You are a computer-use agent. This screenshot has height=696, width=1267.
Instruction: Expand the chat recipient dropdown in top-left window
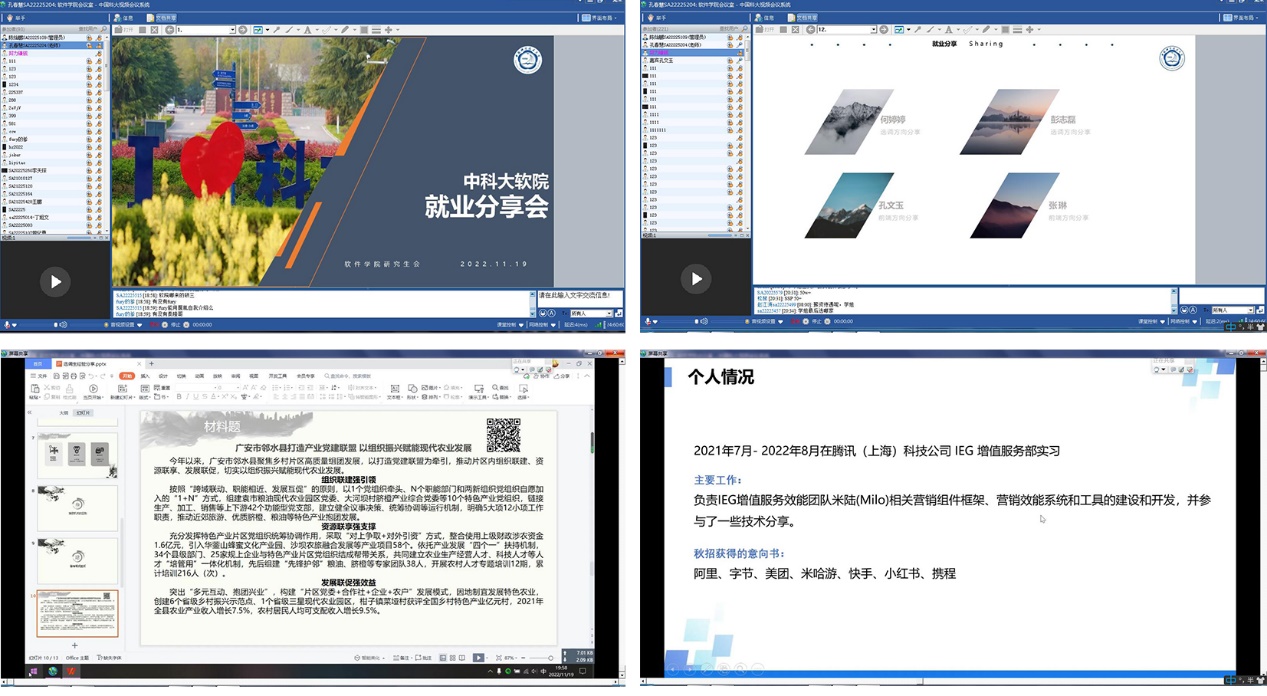click(607, 313)
